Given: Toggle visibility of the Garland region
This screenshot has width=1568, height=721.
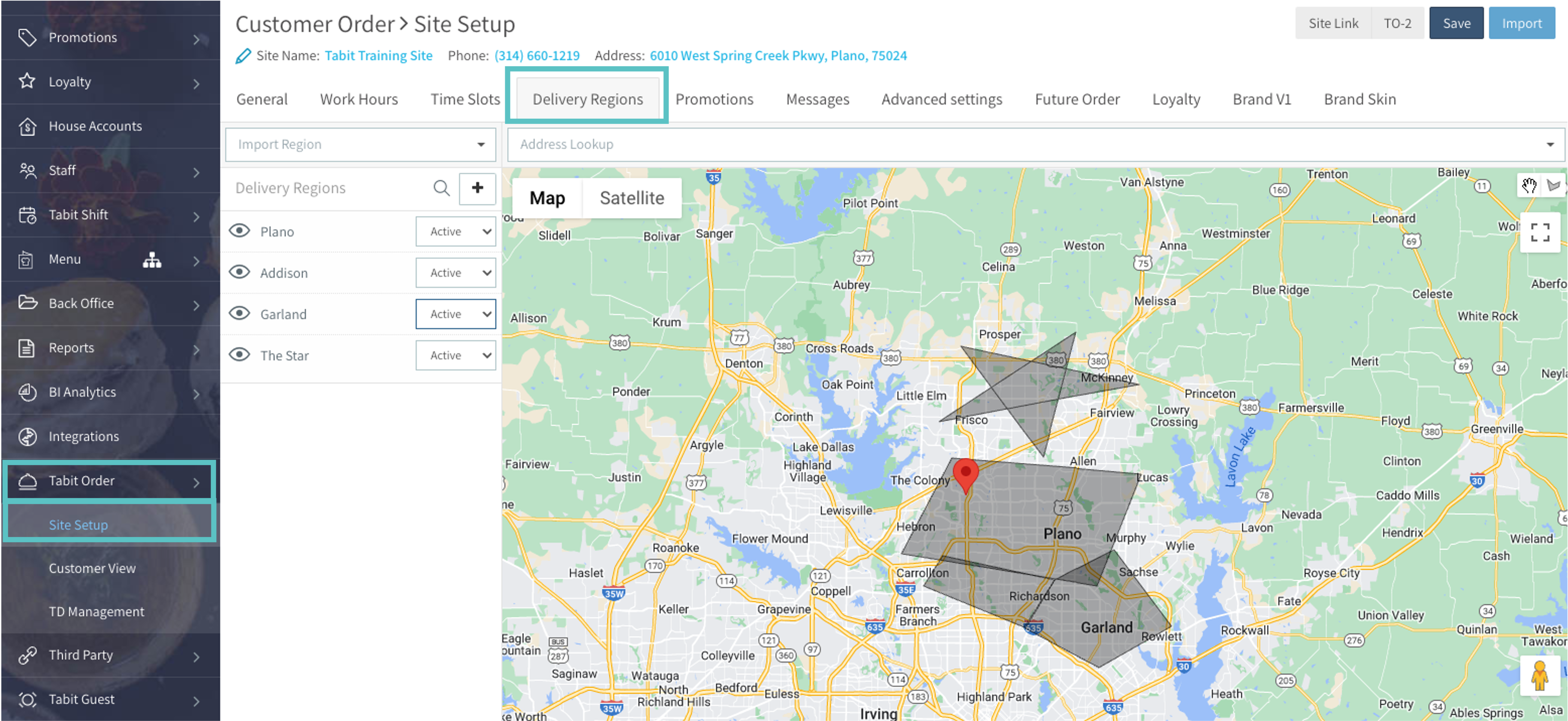Looking at the screenshot, I should 240,314.
